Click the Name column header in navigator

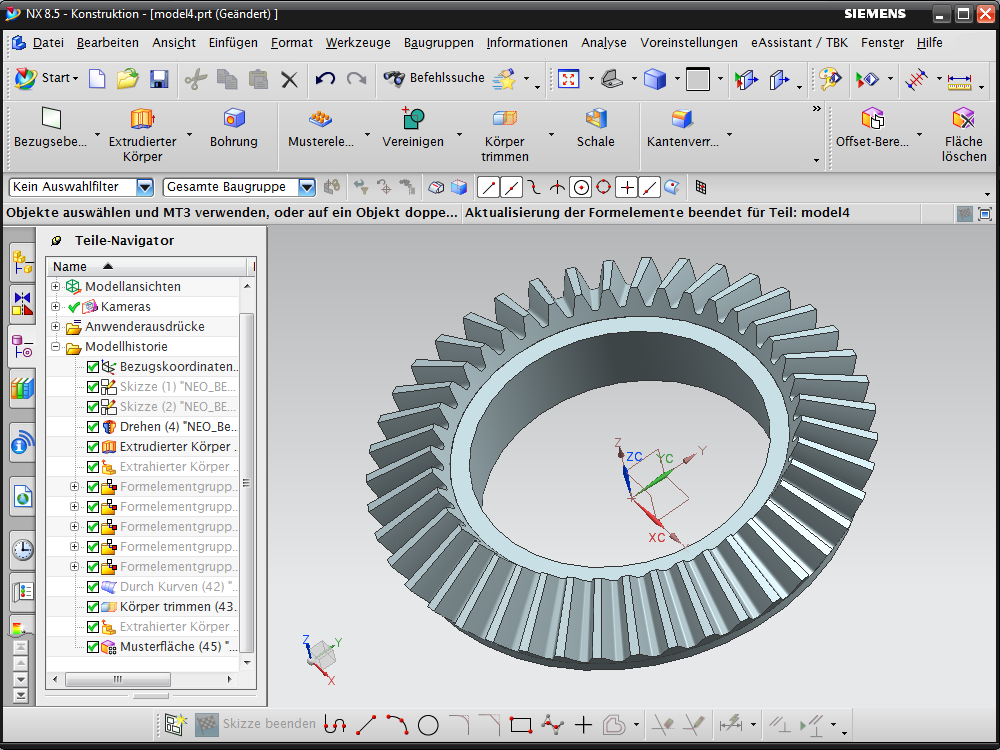pos(70,267)
